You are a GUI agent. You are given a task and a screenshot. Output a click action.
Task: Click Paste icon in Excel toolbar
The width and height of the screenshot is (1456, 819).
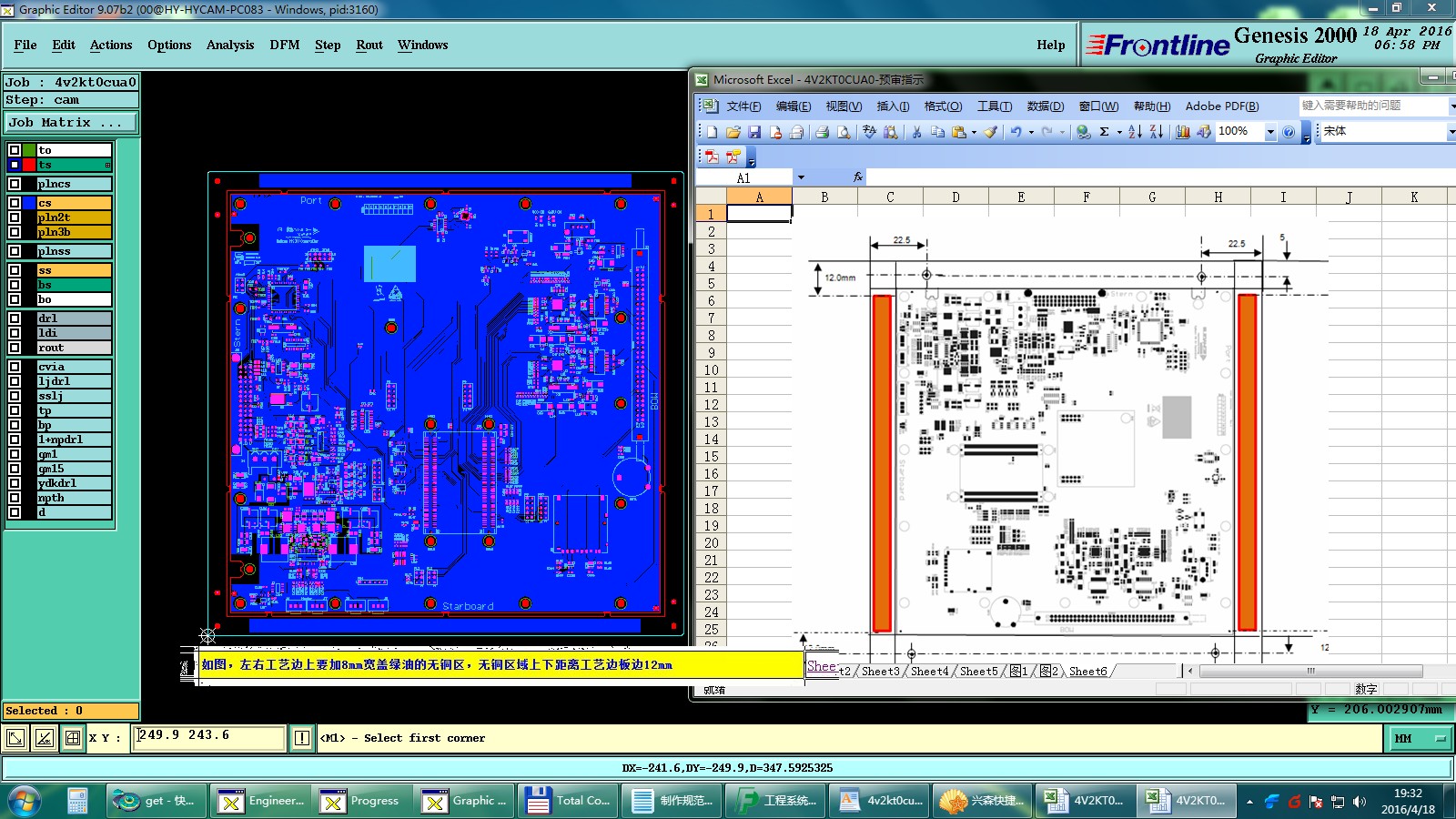click(x=958, y=132)
